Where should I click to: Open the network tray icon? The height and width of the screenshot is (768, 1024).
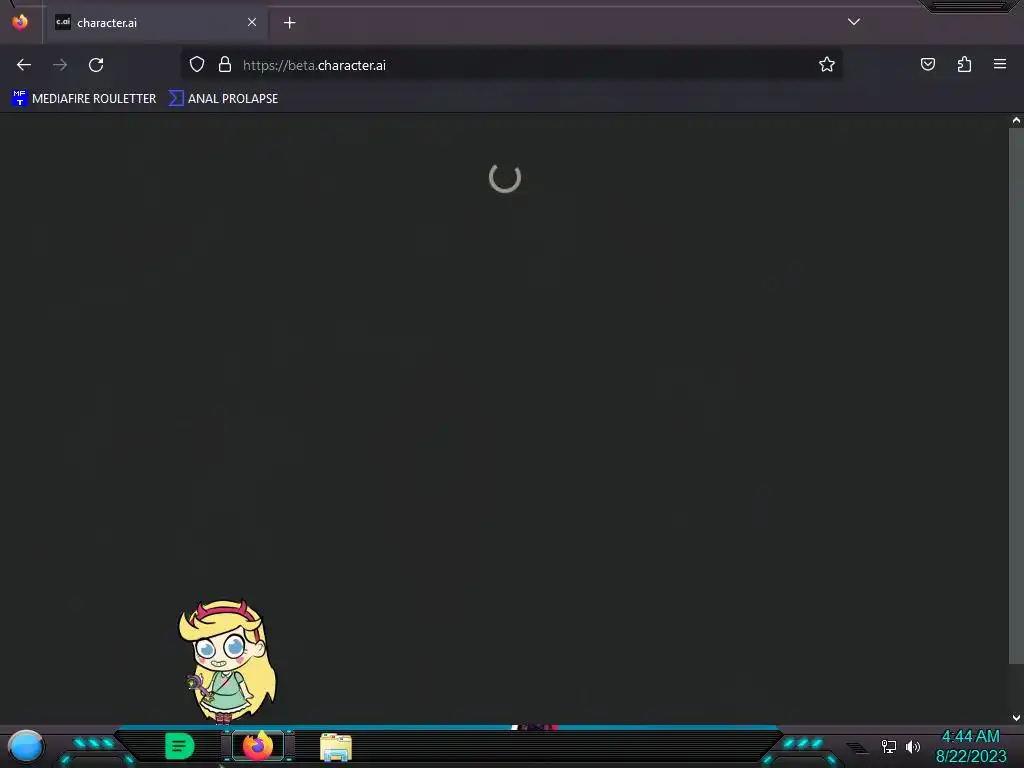click(889, 746)
